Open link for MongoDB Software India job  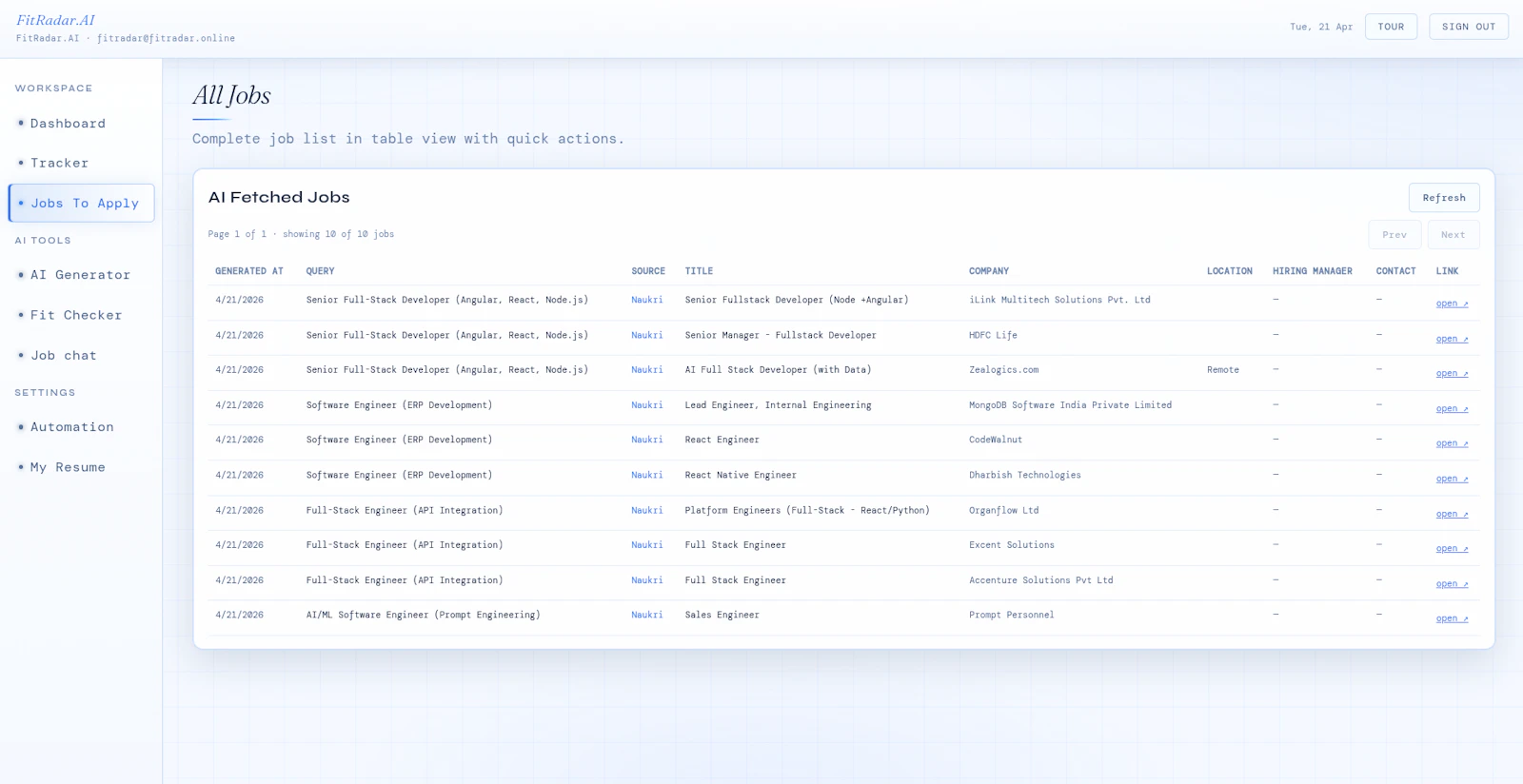[x=1452, y=408]
